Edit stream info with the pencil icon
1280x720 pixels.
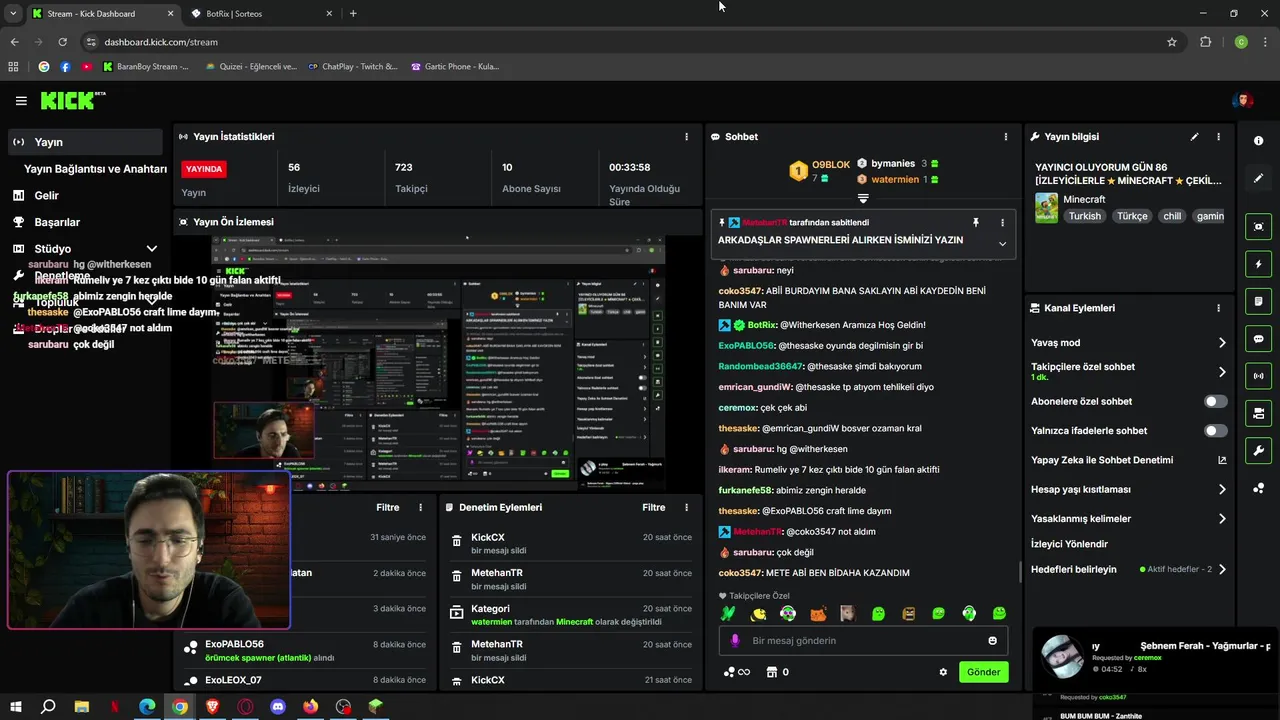[x=1194, y=137]
